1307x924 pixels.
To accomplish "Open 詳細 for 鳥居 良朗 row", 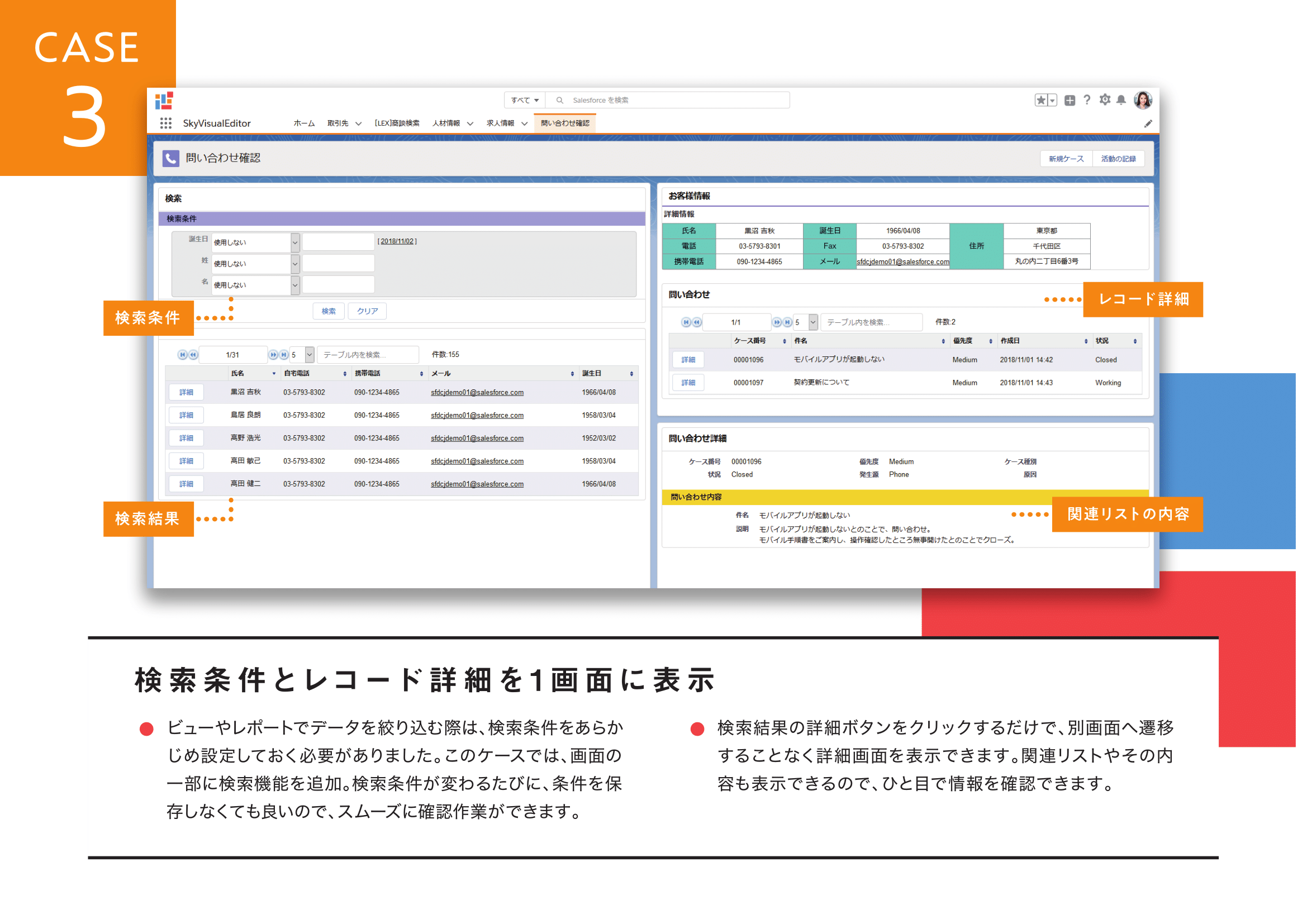I will [186, 415].
